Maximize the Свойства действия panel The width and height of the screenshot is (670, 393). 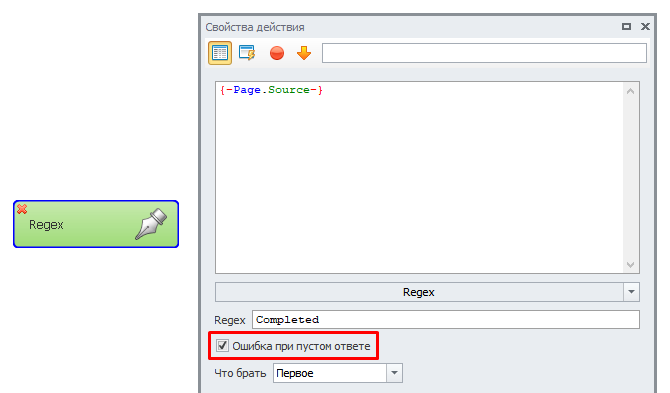tap(626, 26)
